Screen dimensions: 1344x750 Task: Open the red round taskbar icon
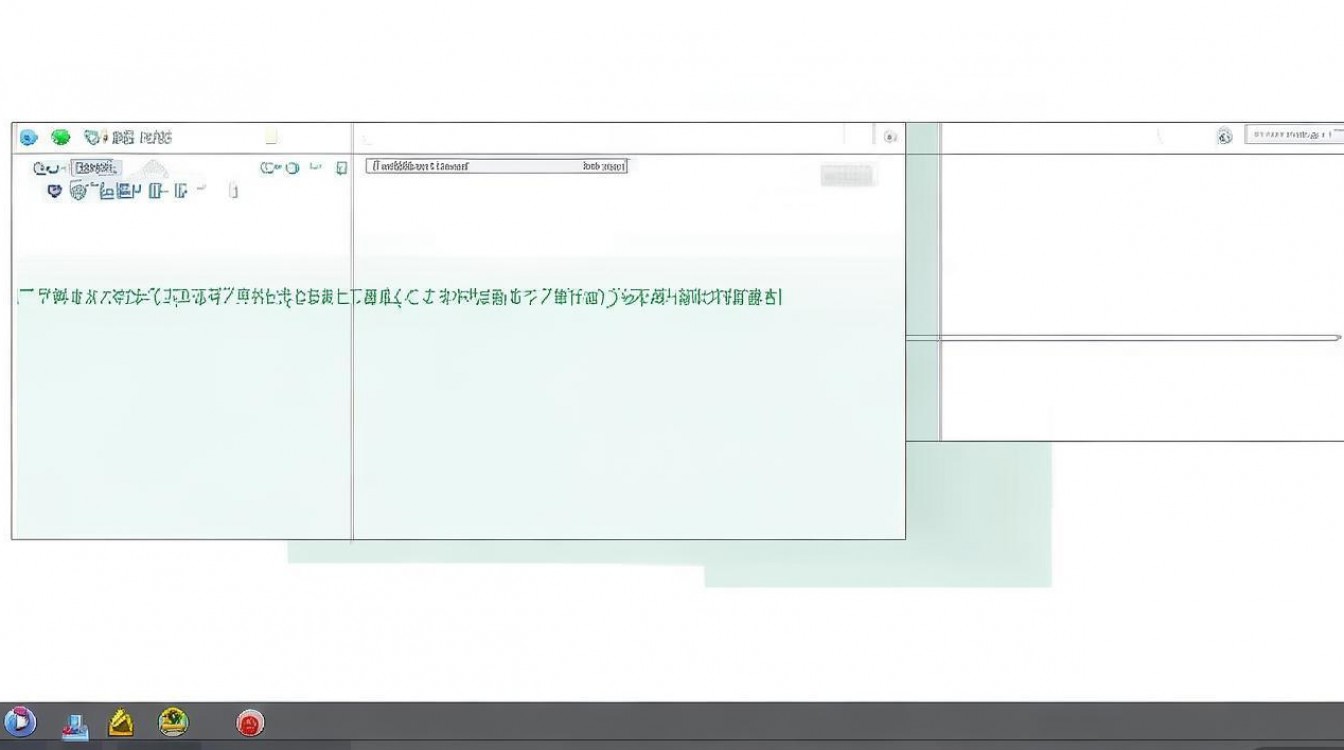pyautogui.click(x=250, y=723)
